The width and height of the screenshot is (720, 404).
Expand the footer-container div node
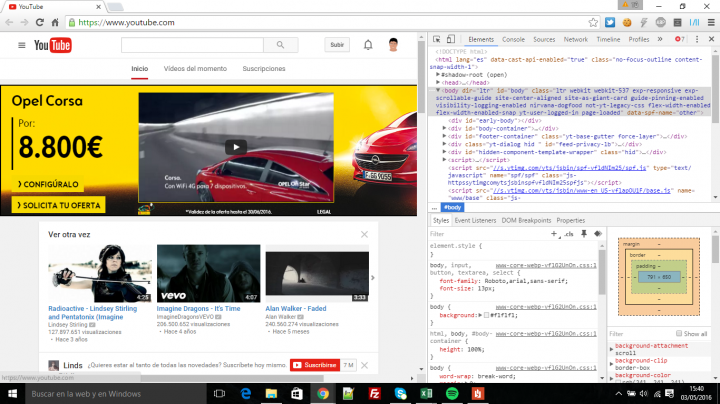click(444, 136)
